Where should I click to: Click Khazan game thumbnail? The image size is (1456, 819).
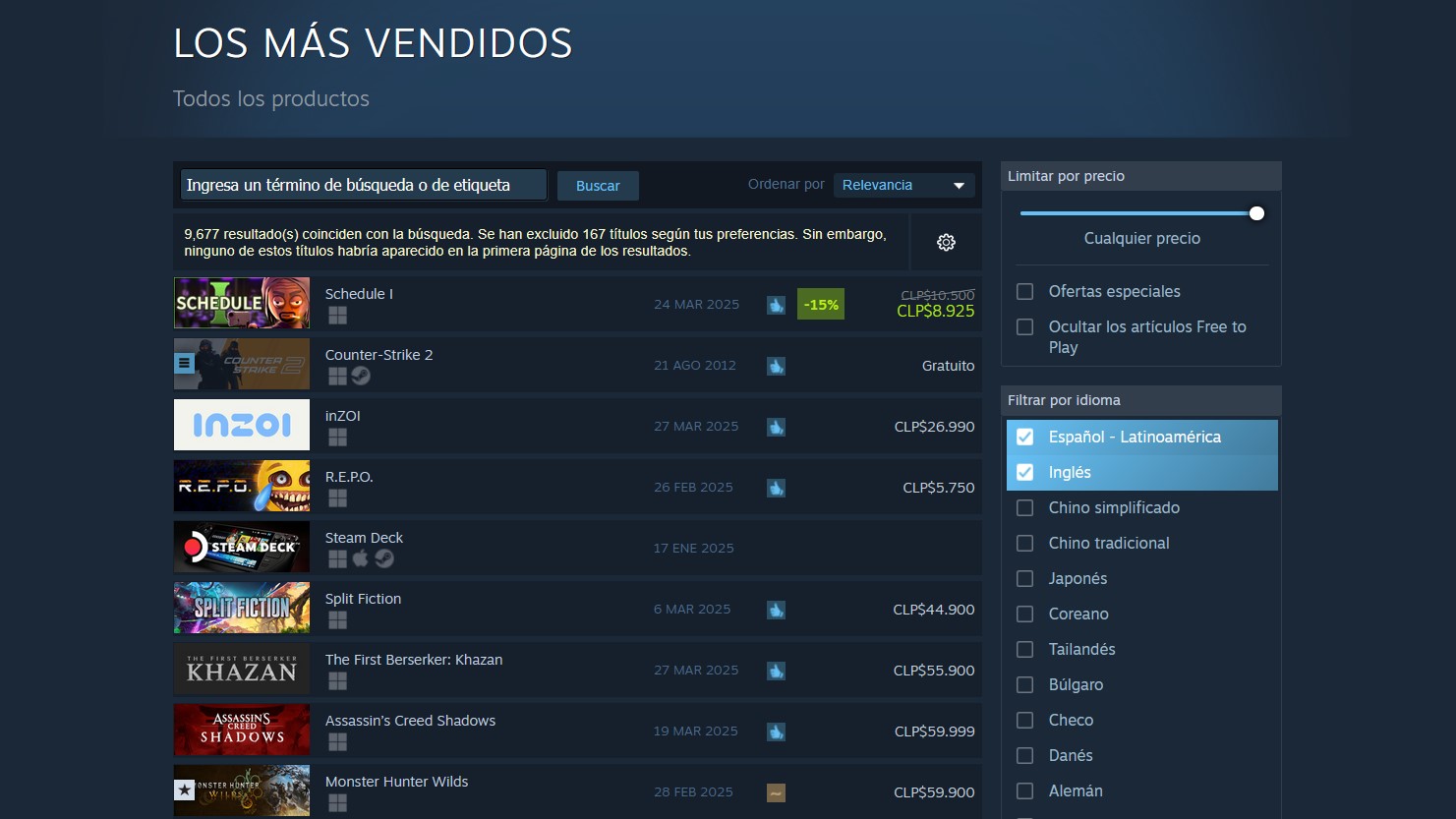click(x=242, y=669)
